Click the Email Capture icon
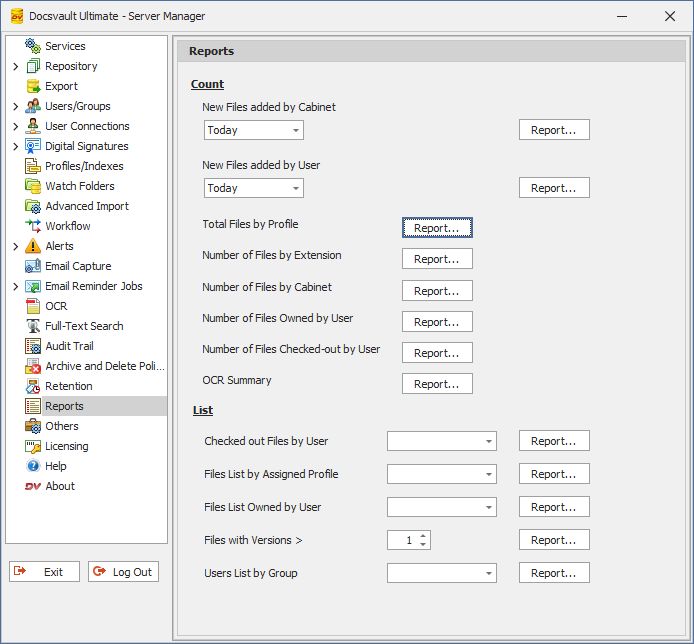The width and height of the screenshot is (694, 644). [x=33, y=266]
